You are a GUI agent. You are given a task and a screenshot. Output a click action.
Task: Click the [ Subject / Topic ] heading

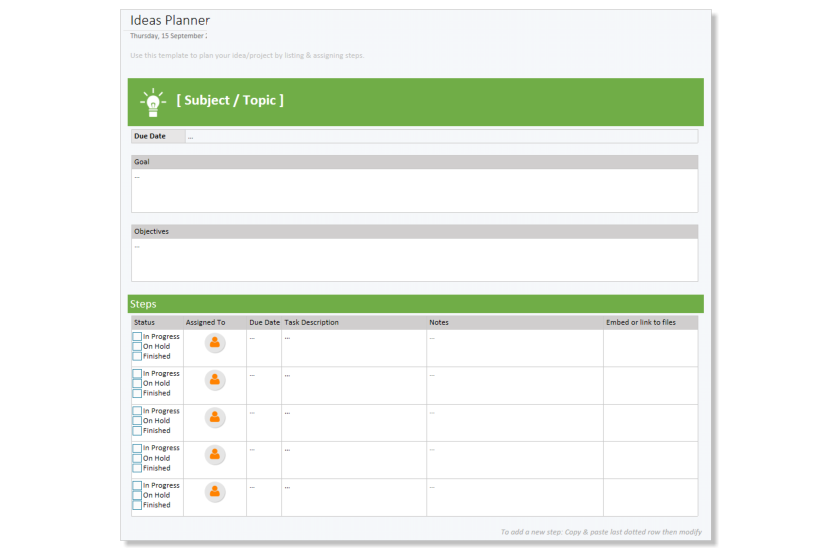[230, 100]
